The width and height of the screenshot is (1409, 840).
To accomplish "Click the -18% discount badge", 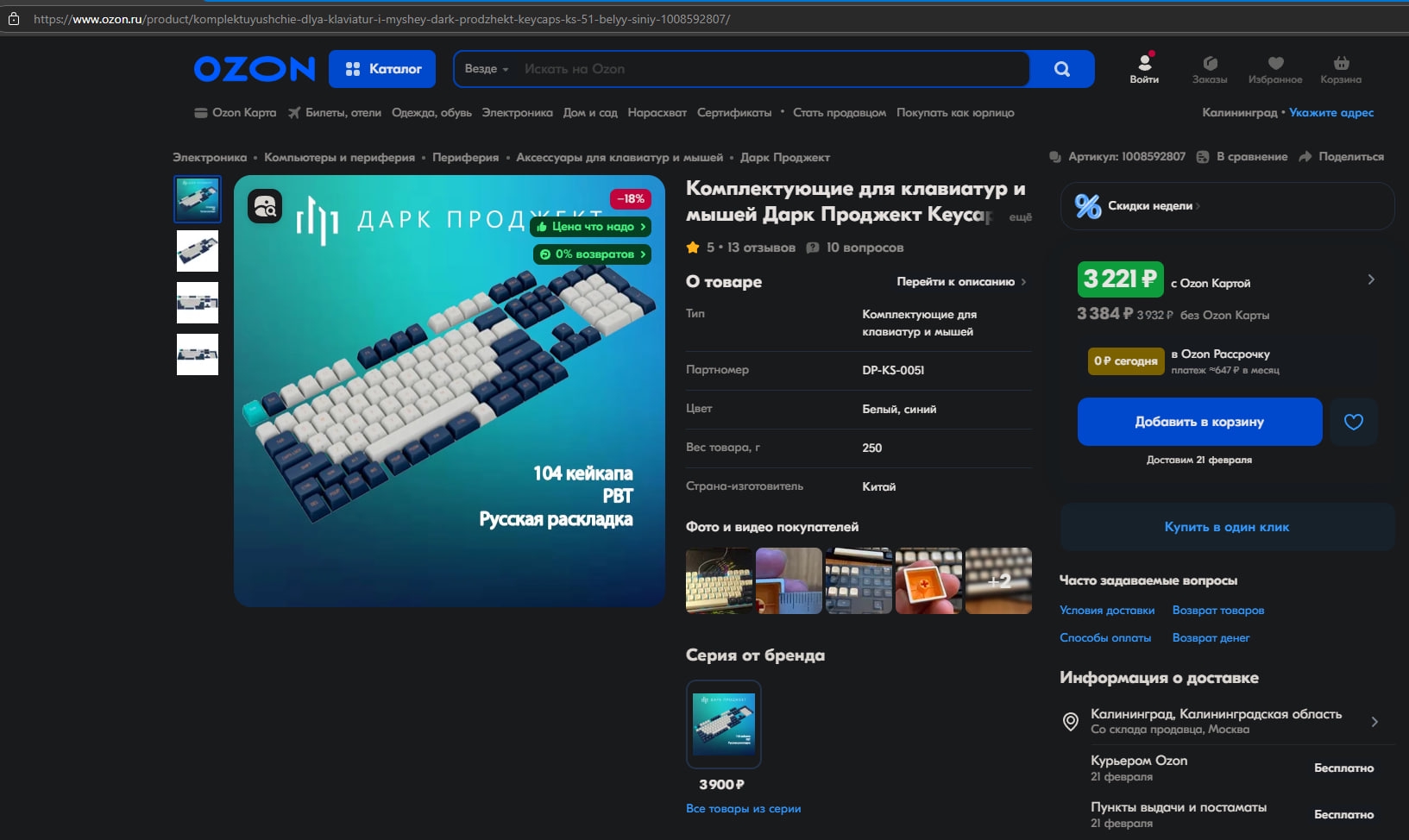I will click(631, 199).
